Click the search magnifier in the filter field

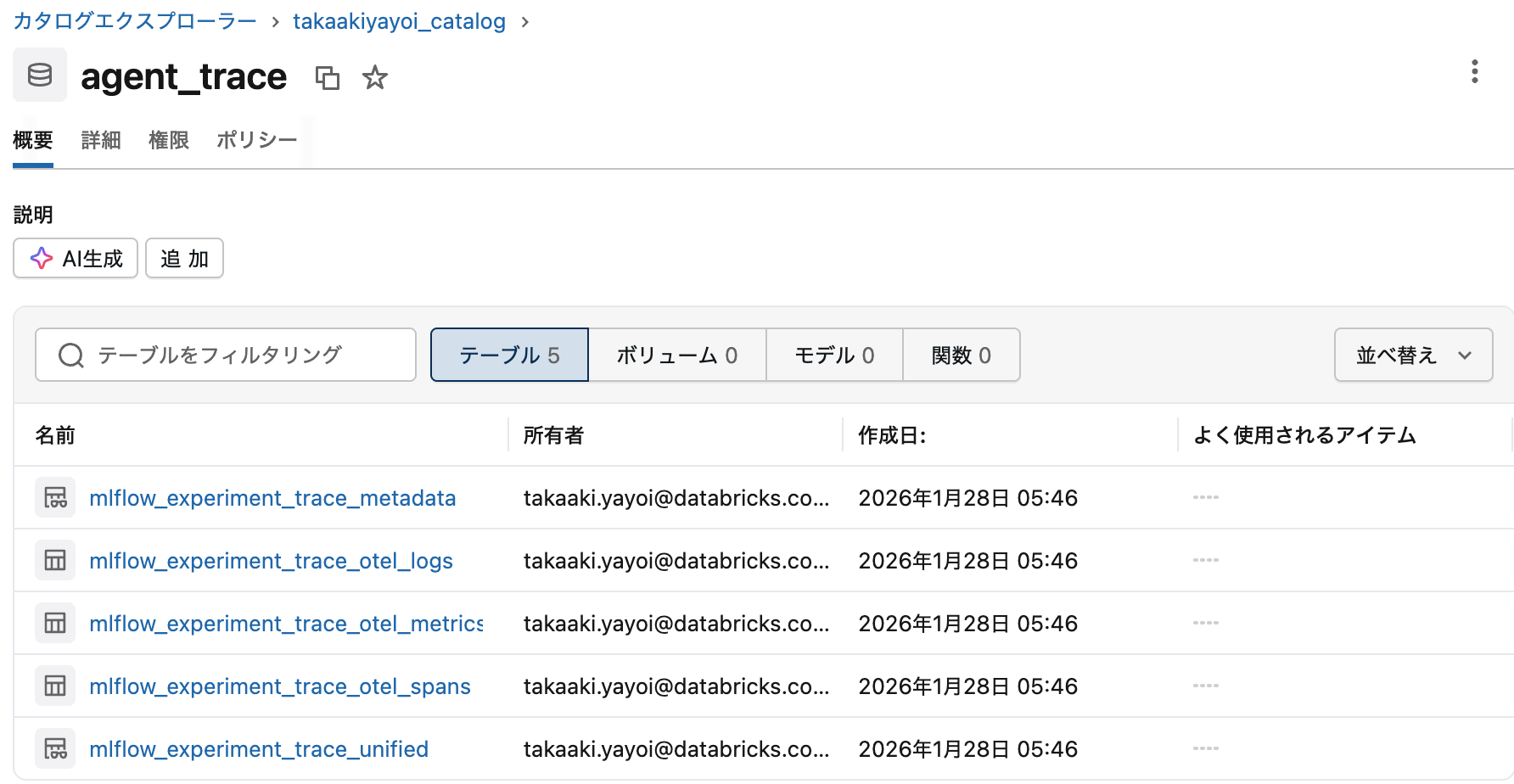[70, 355]
